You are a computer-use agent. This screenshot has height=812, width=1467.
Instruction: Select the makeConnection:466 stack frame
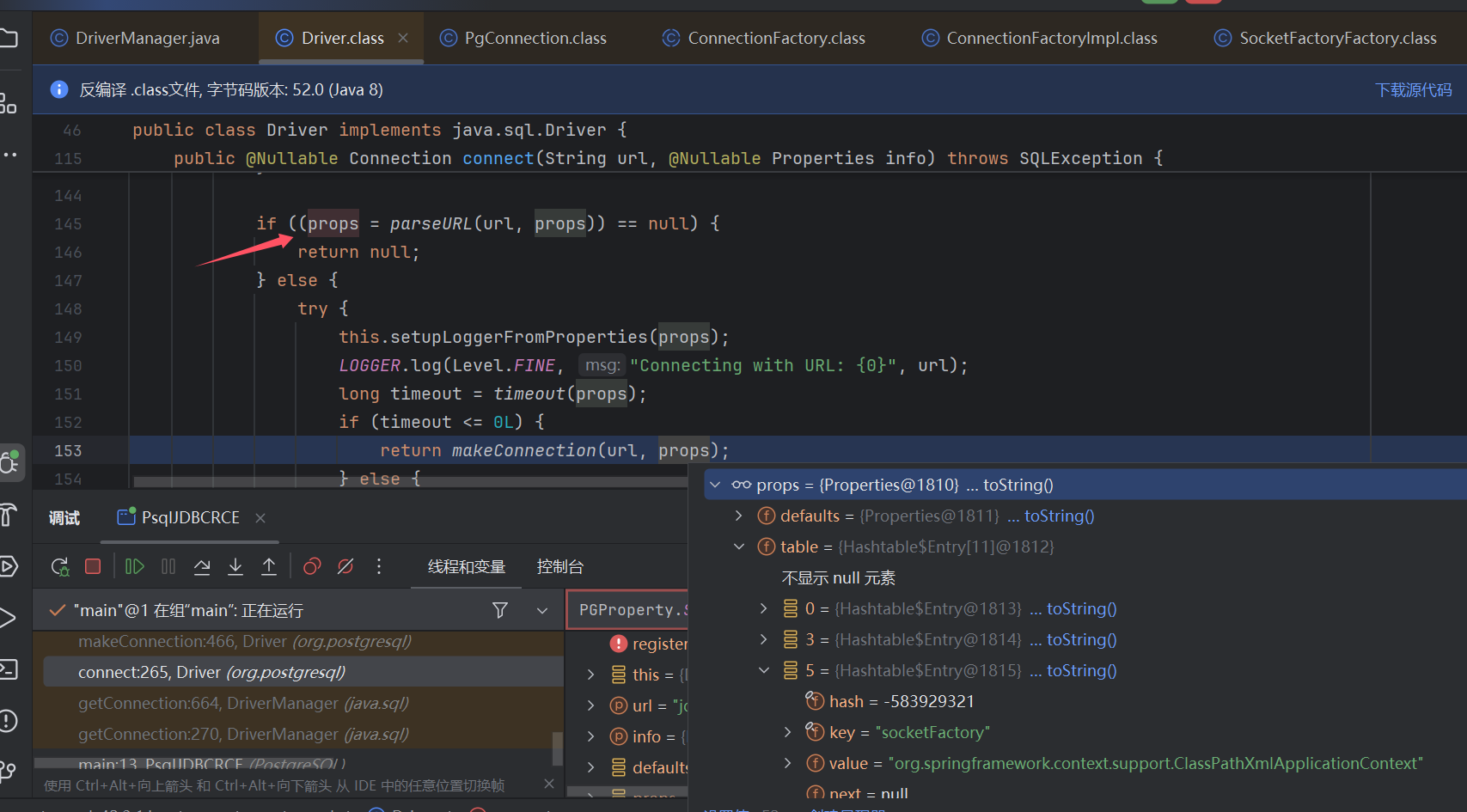(298, 641)
